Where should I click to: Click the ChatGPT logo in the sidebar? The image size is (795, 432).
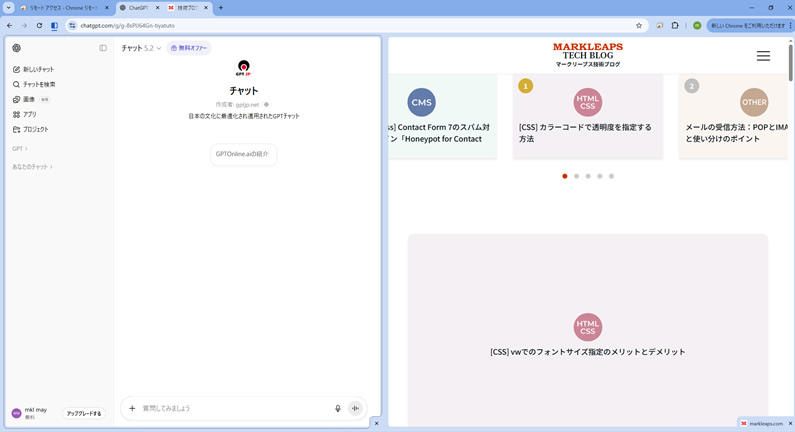click(x=16, y=48)
